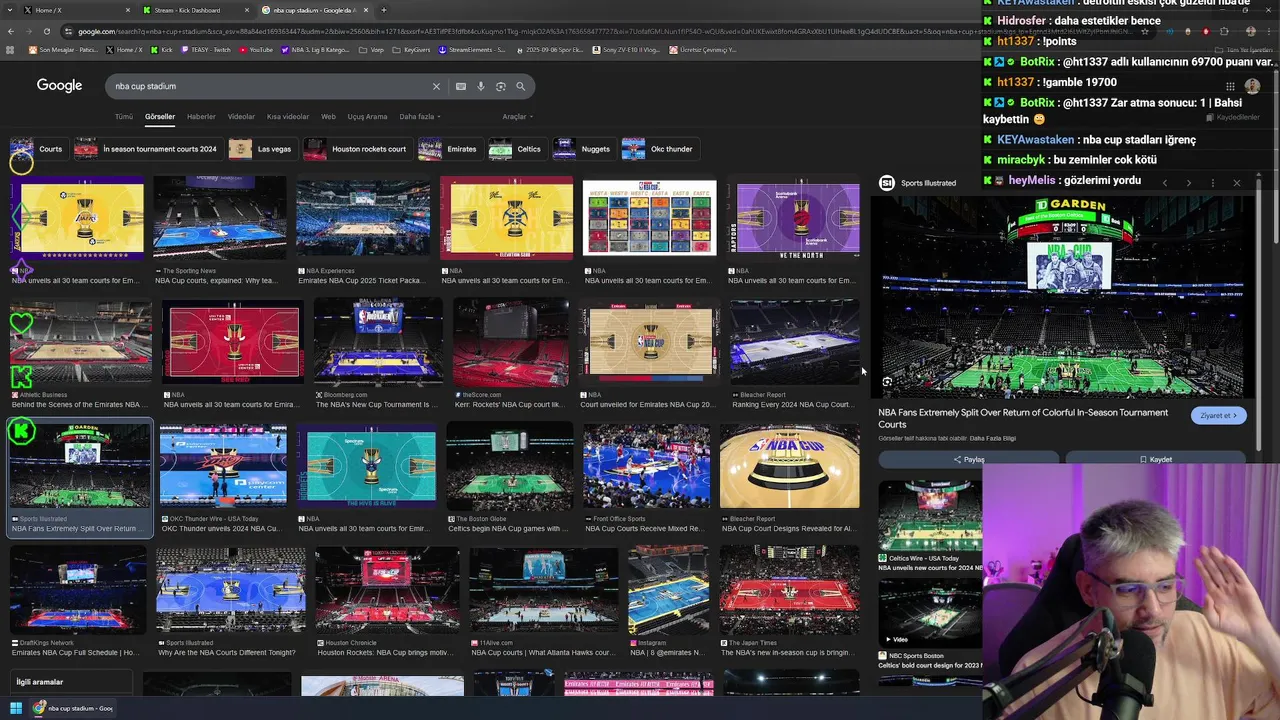Open the StreamElements bookmark
This screenshot has height=720, width=1280.
pos(472,49)
